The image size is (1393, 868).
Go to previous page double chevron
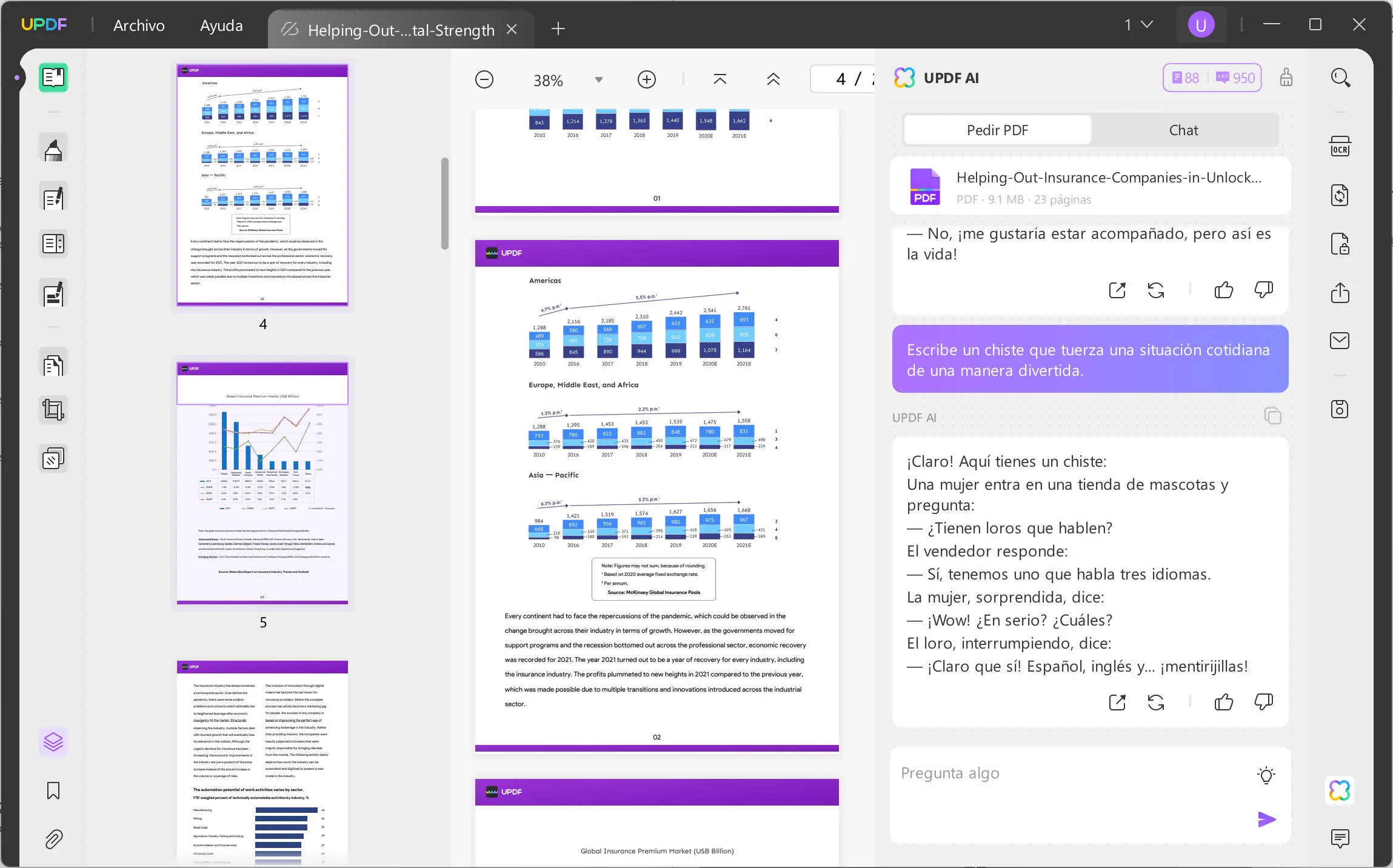tap(773, 79)
